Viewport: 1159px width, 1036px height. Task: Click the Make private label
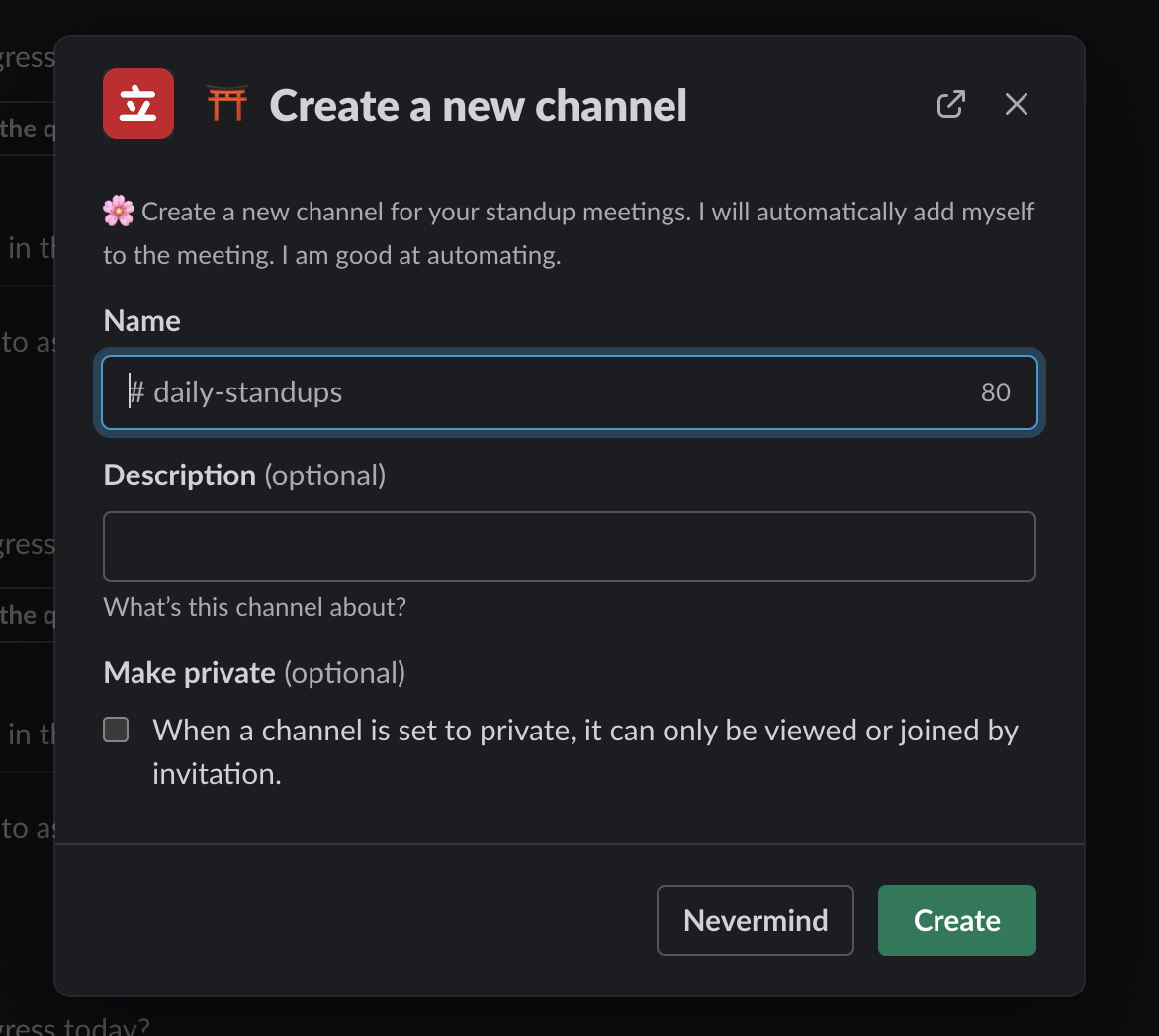point(189,672)
